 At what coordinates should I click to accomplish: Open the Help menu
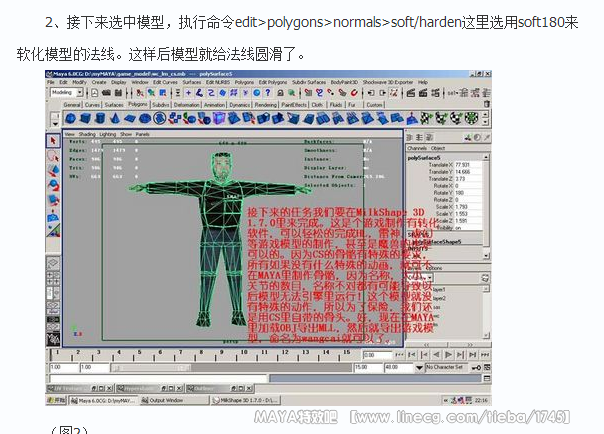pos(423,82)
